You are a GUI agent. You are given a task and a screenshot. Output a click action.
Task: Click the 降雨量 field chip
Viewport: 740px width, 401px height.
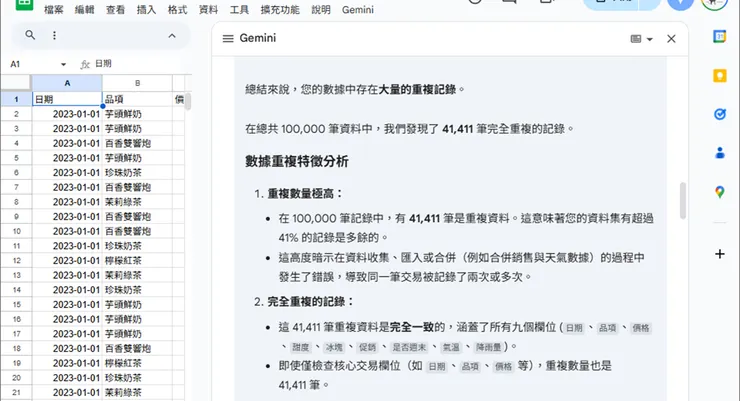[x=488, y=347]
